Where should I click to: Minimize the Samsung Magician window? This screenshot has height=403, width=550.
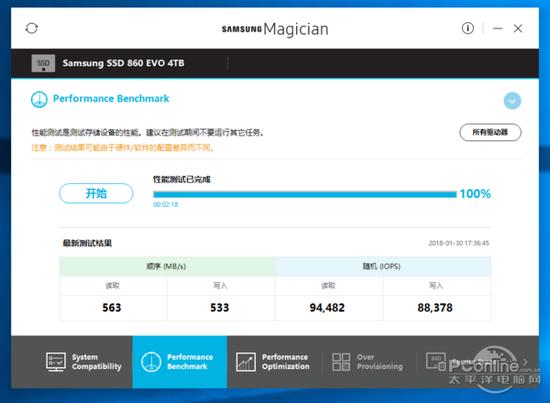(x=497, y=28)
